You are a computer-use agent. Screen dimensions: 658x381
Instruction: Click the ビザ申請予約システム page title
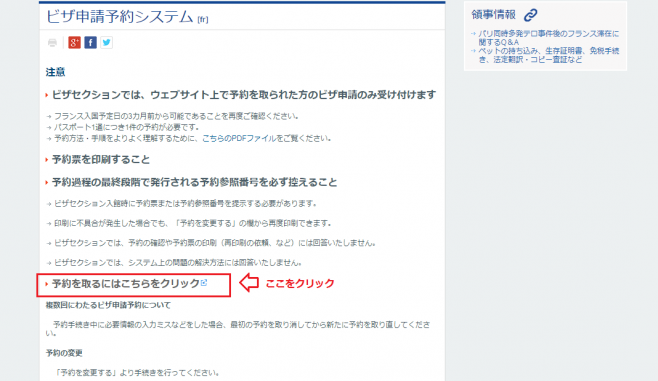pos(120,16)
